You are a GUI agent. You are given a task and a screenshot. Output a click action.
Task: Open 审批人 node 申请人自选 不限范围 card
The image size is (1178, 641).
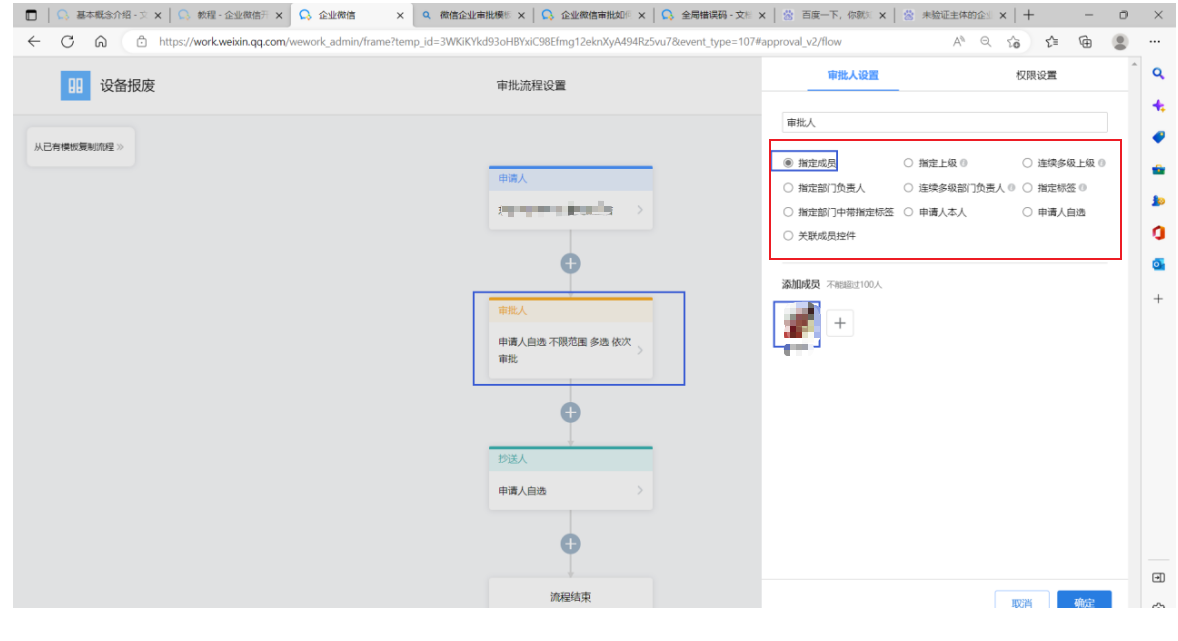570,338
